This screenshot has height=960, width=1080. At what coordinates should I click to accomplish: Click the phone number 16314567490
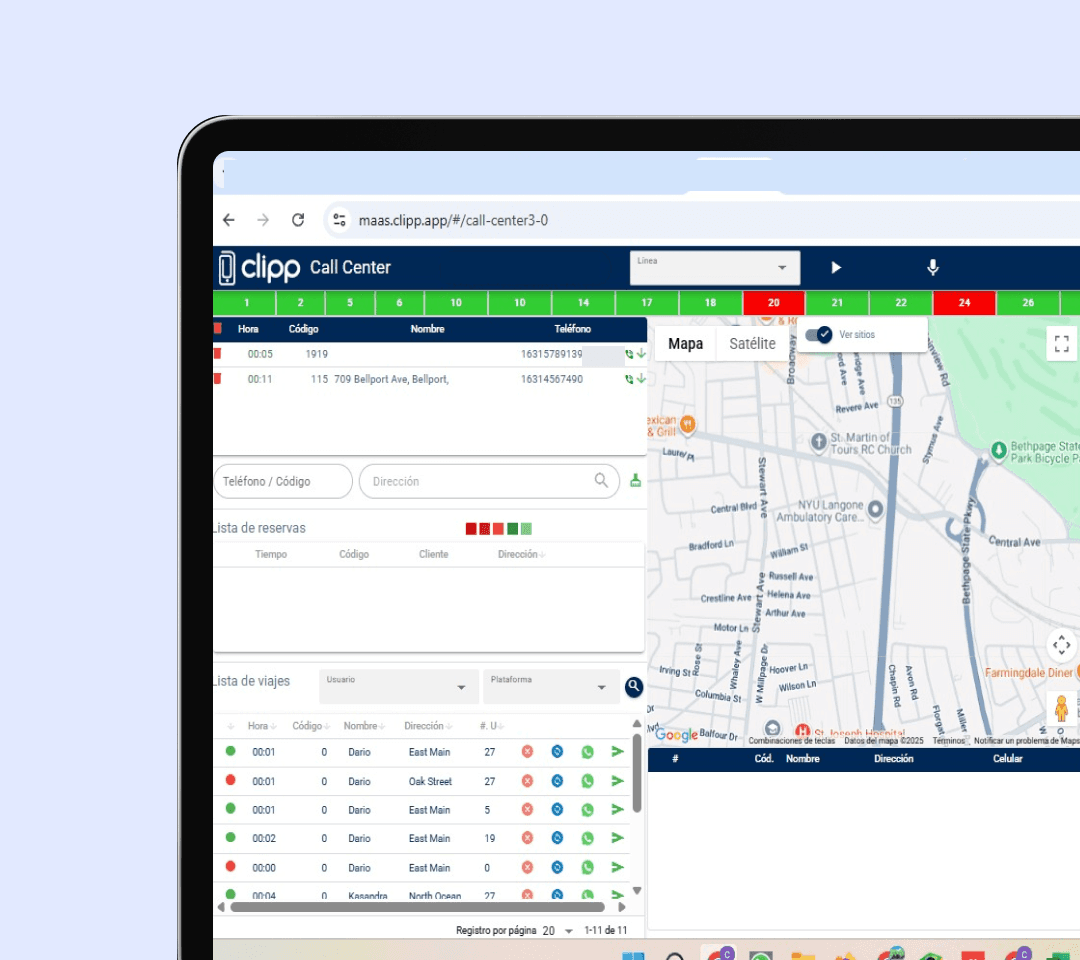(552, 379)
